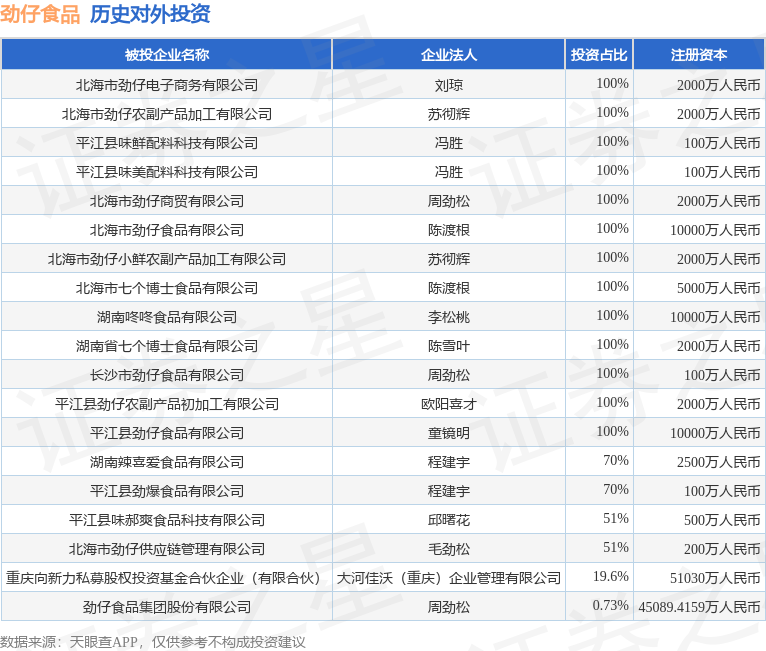Click 北海市七个博士食品有限公司 cell
766x651 pixels.
(x=167, y=288)
